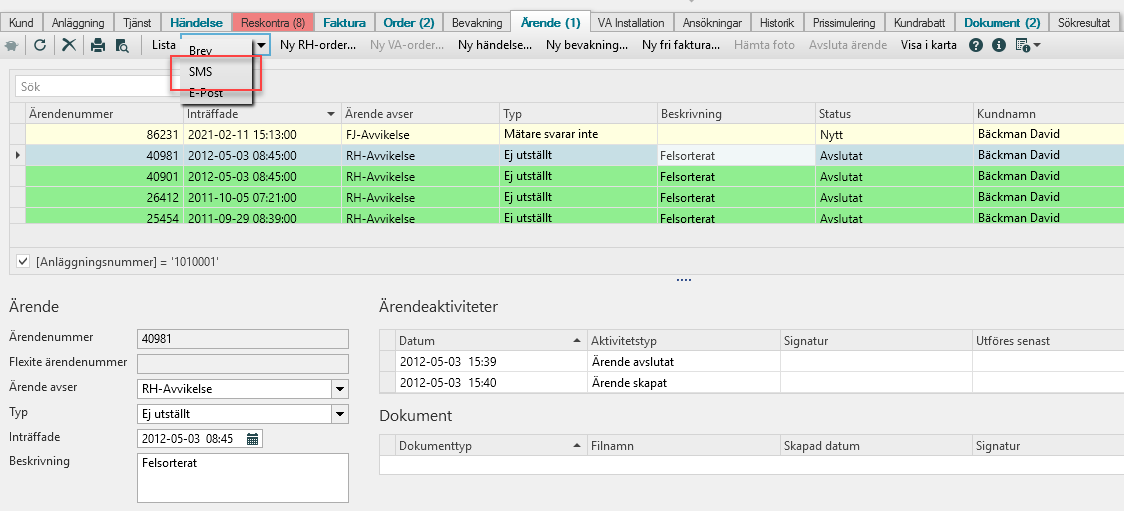Click the Ny händelse... button

tap(494, 45)
